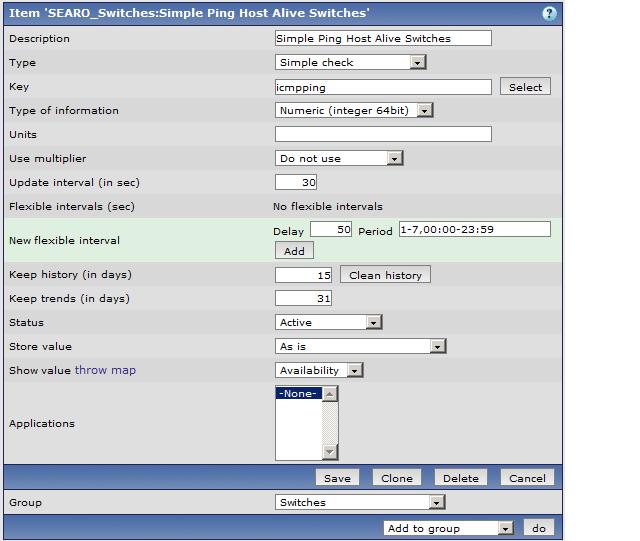Expand the Add to group dropdown
This screenshot has height=541, width=640.
point(449,528)
